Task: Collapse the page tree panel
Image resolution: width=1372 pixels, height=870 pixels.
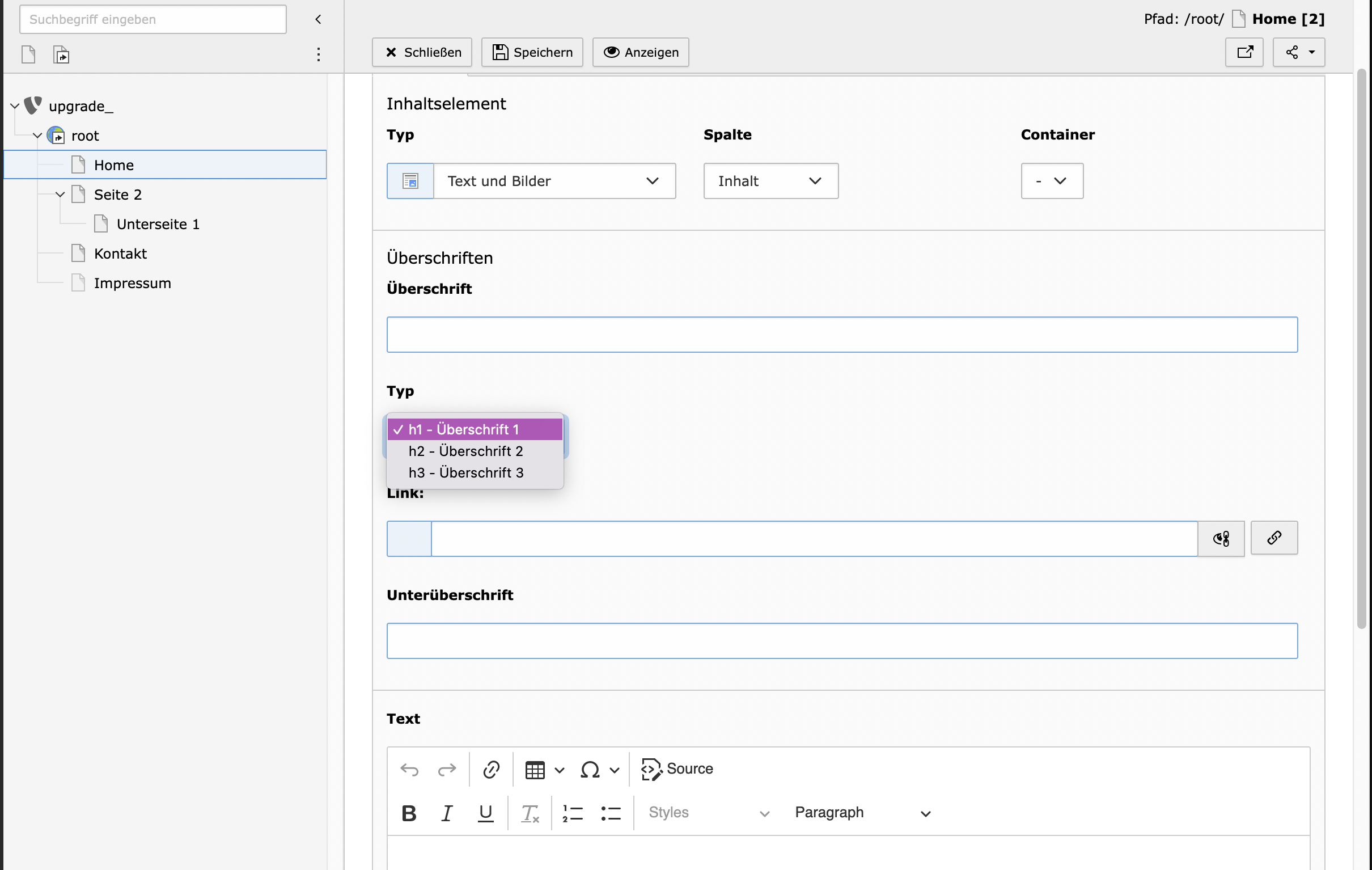Action: point(319,19)
